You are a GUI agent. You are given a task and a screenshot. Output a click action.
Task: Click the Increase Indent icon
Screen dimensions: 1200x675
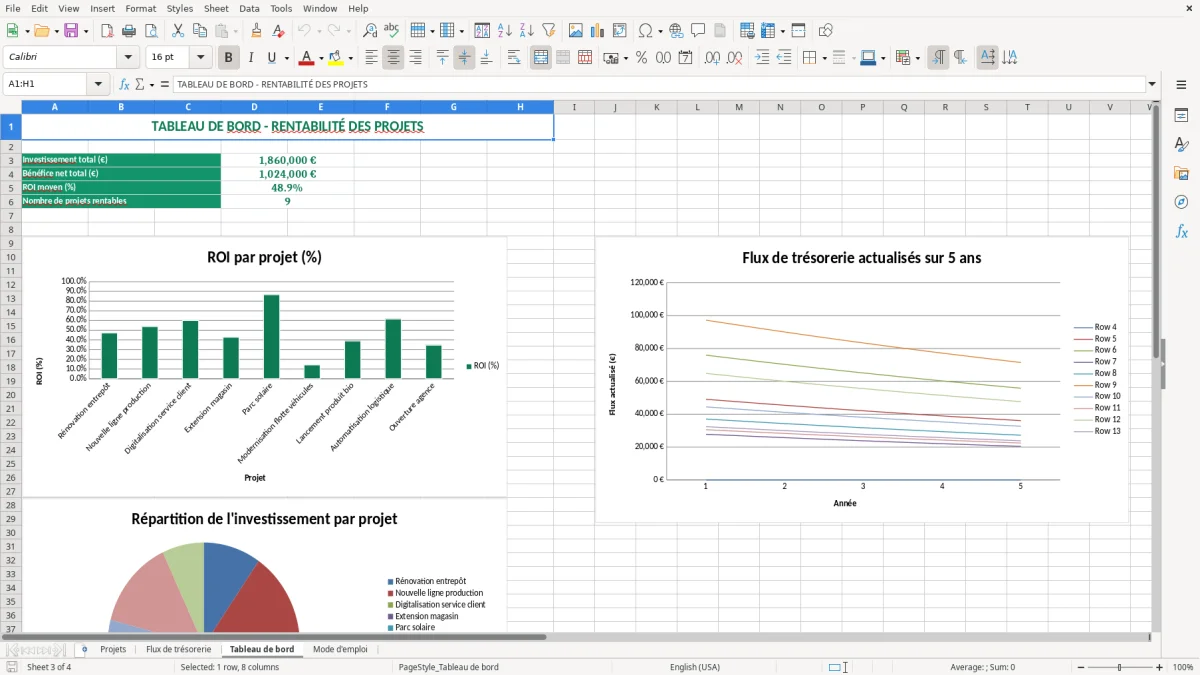coord(762,58)
